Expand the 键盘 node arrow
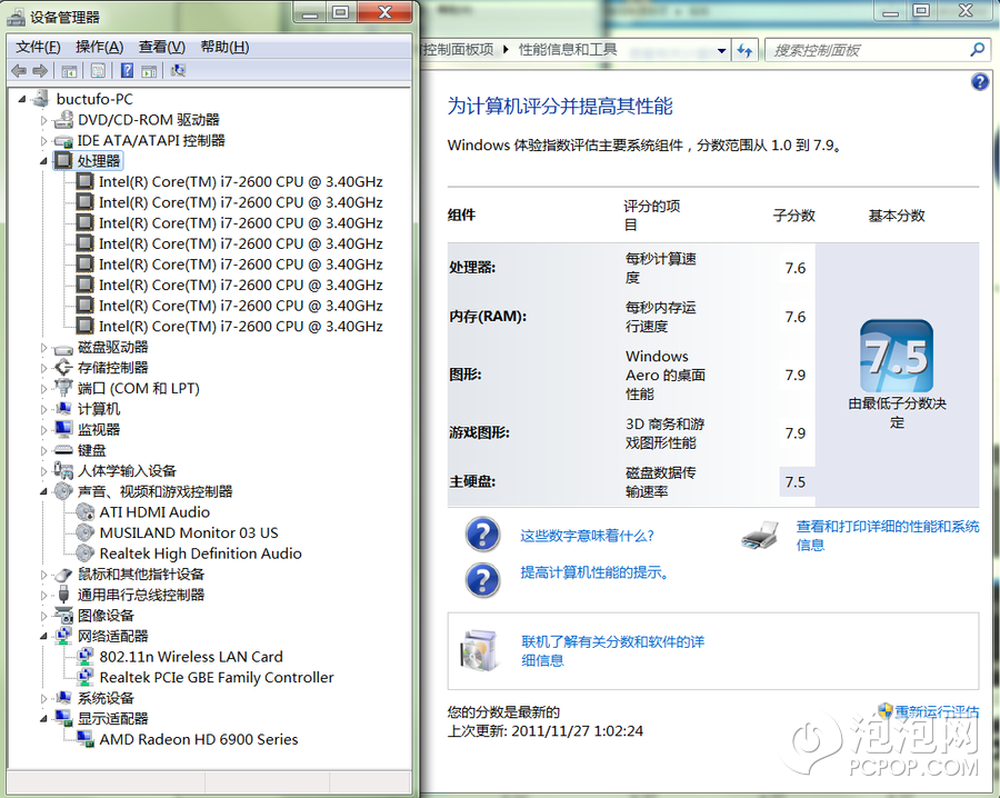This screenshot has width=1000, height=798. [x=44, y=451]
